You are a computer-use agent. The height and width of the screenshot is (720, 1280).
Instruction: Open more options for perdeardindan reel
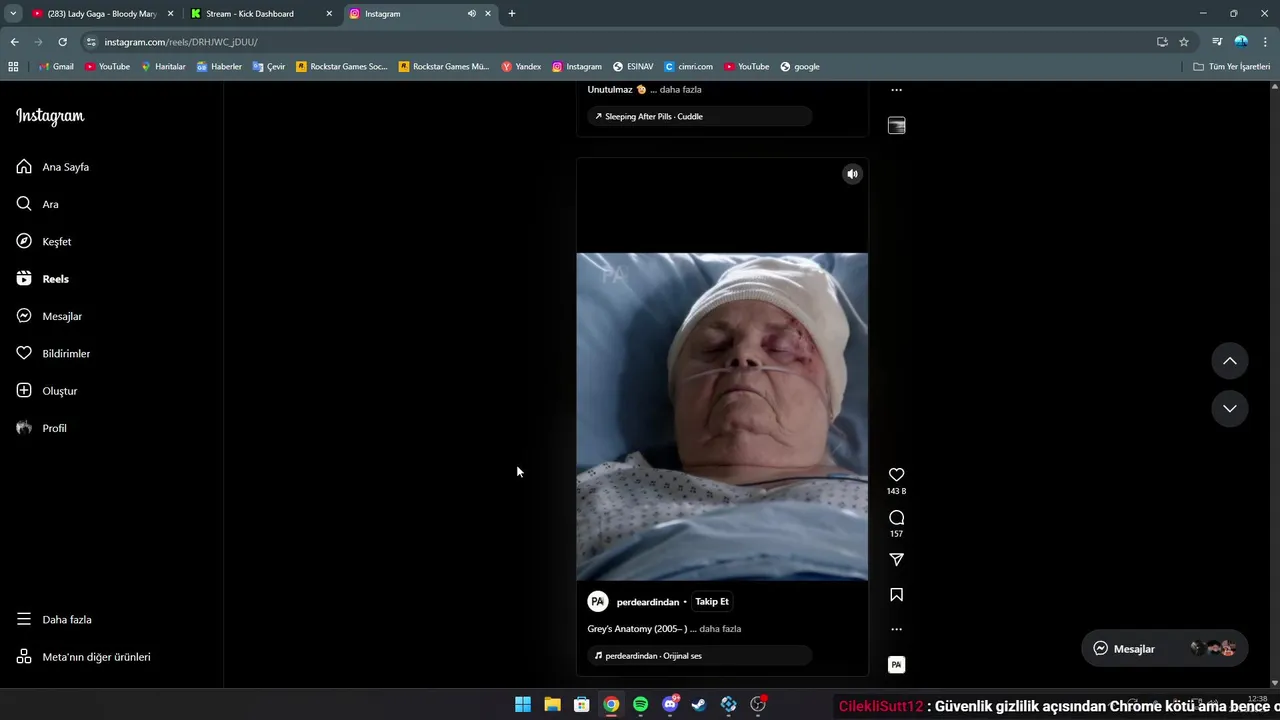896,630
